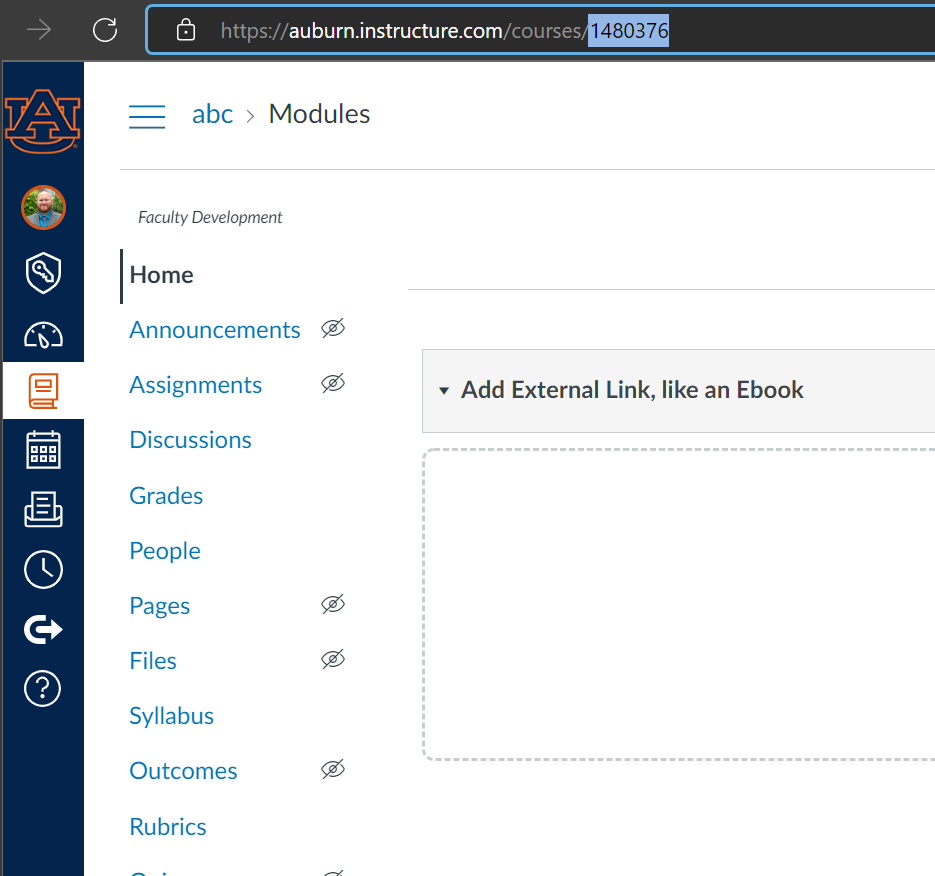The height and width of the screenshot is (876, 935).
Task: Go to the Dashboard speedometer icon
Action: pos(43,335)
